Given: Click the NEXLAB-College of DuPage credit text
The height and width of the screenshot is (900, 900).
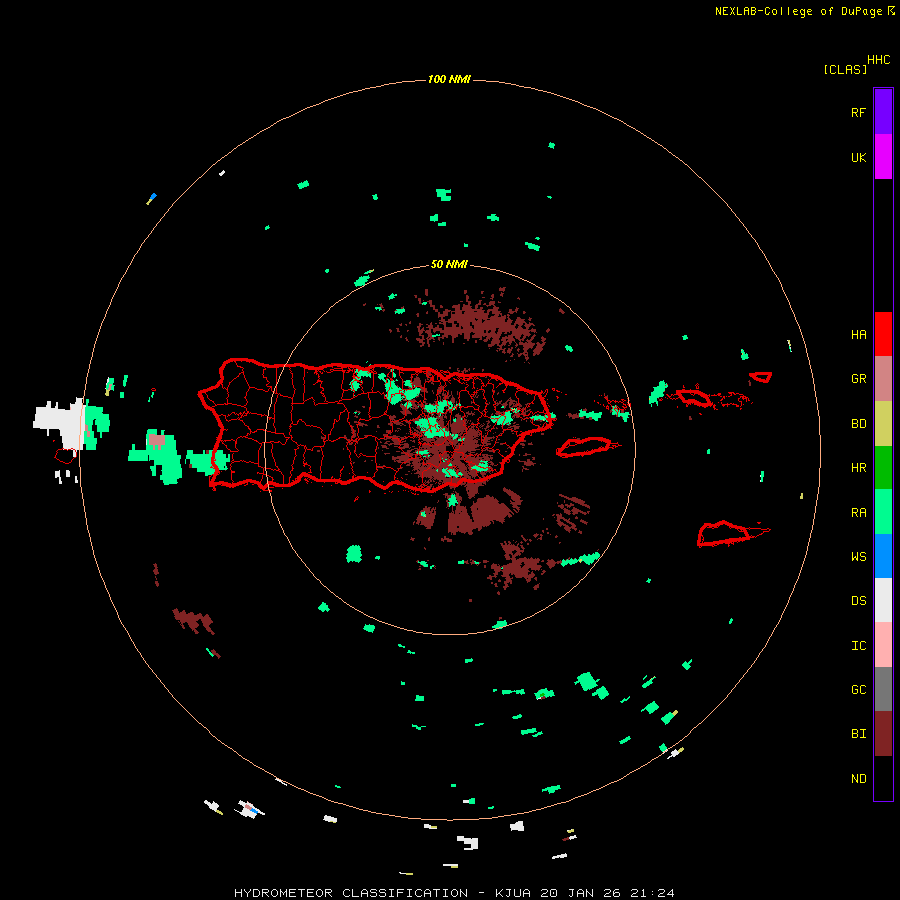Looking at the screenshot, I should tap(798, 11).
